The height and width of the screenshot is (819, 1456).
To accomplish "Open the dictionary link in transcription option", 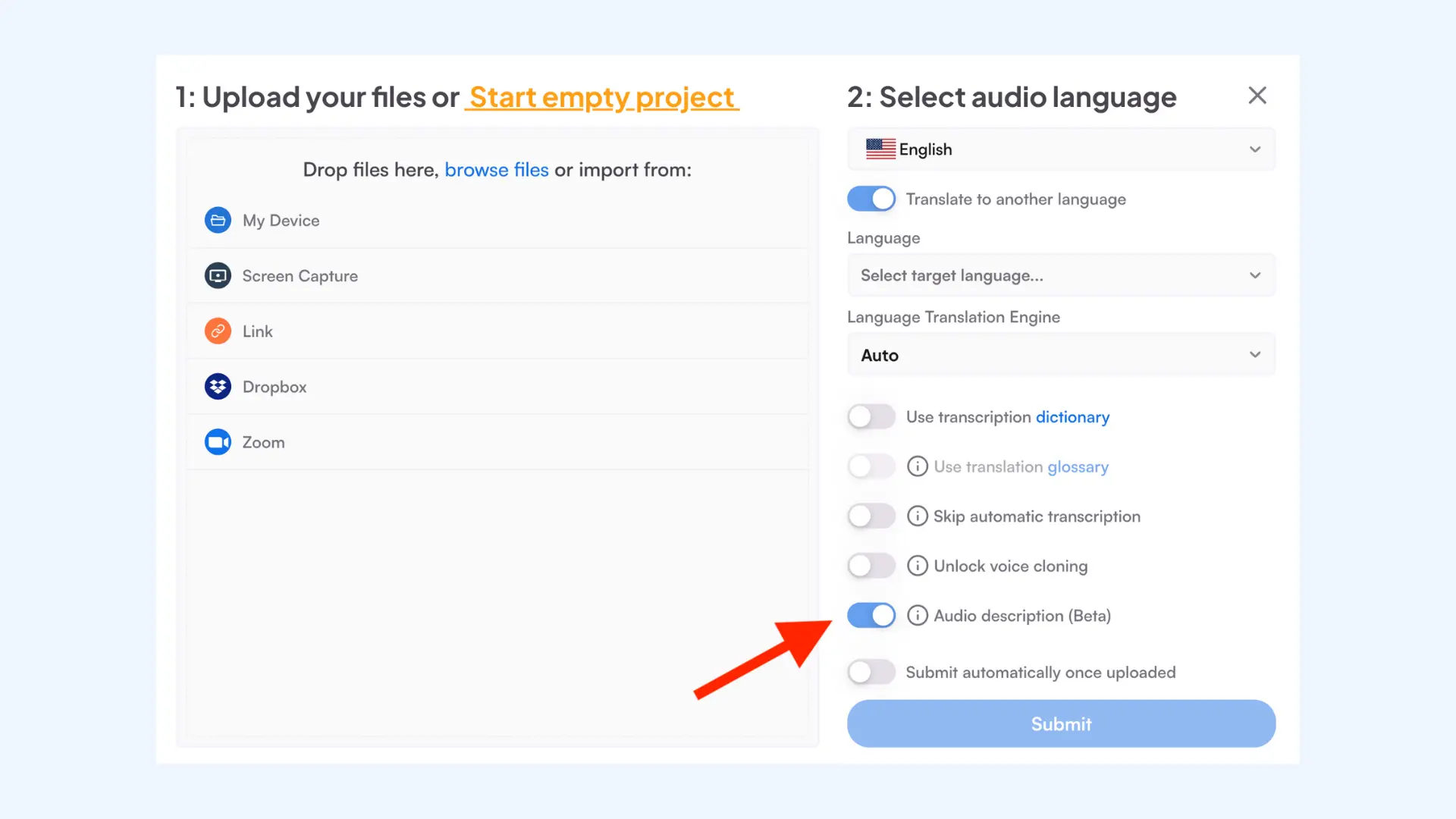I will [1072, 416].
